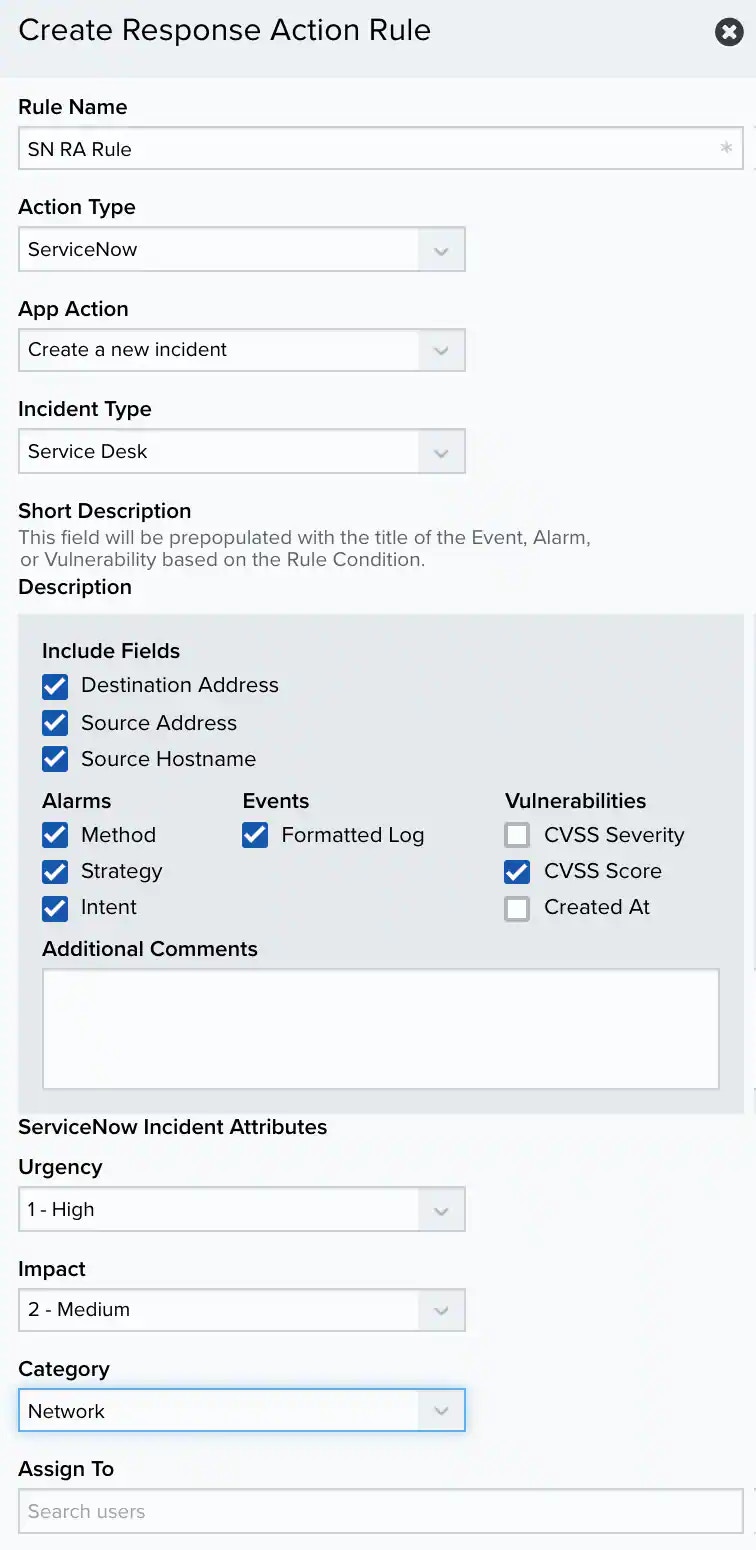The image size is (756, 1550).
Task: Enable the CVSS Severity checkbox
Action: click(517, 835)
